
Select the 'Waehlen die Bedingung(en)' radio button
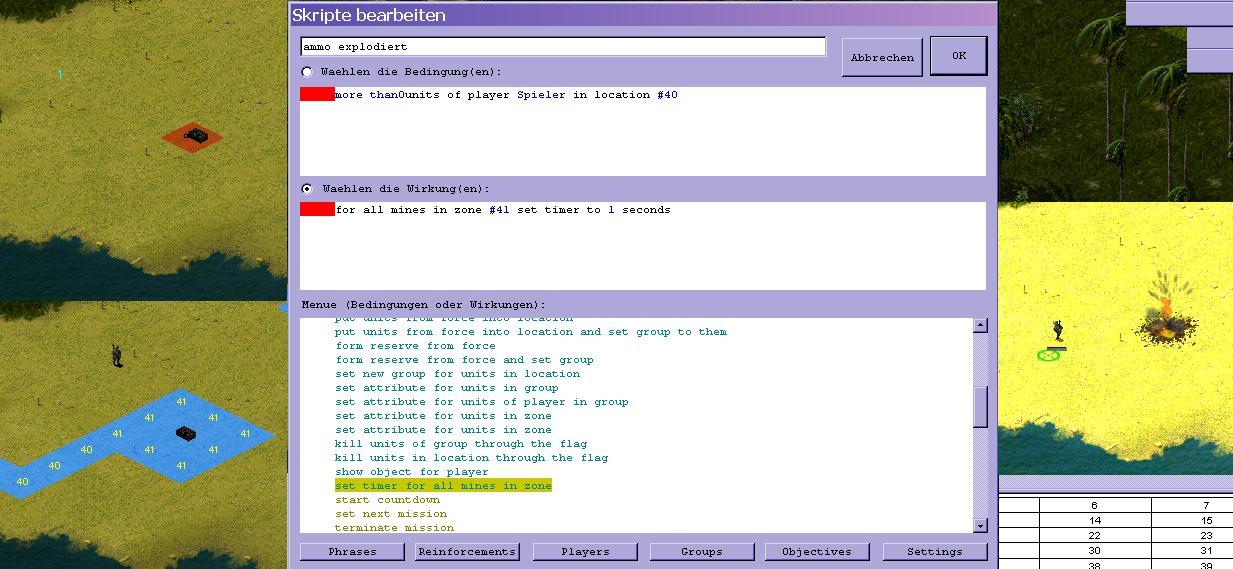pyautogui.click(x=307, y=72)
